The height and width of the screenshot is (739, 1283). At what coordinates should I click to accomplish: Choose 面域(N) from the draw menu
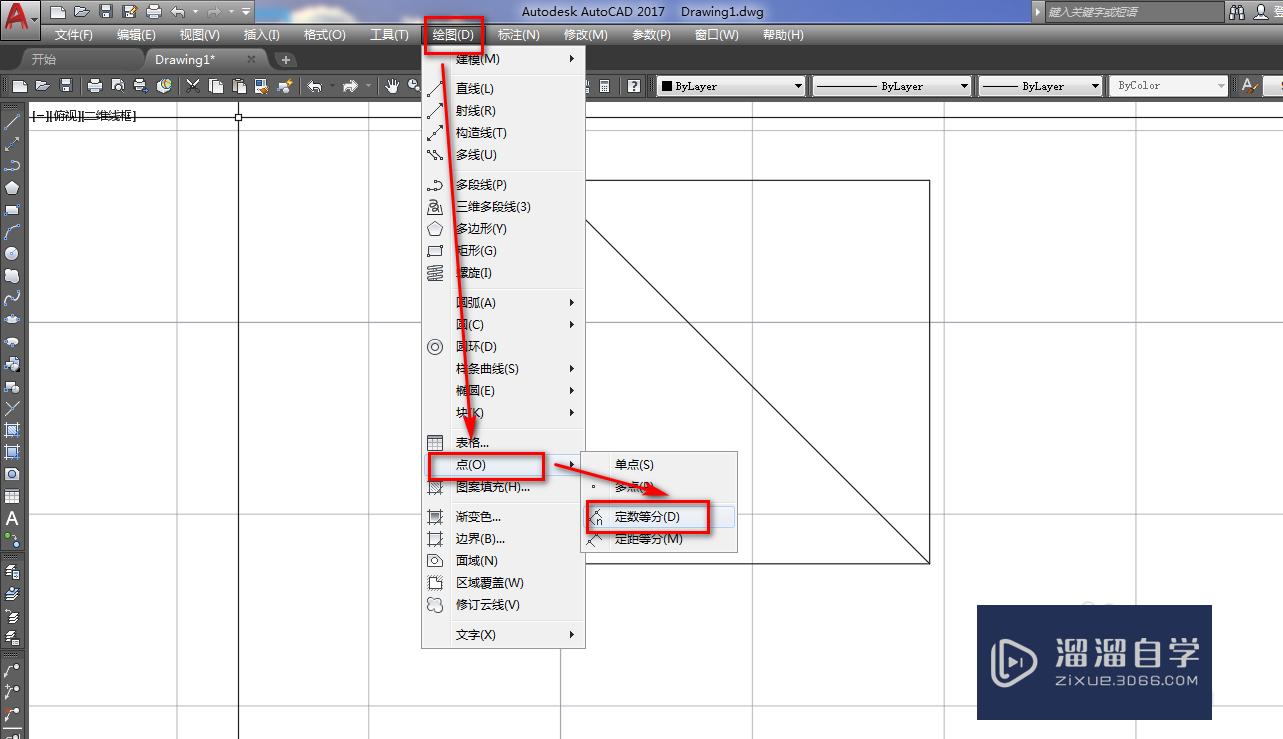(503, 561)
